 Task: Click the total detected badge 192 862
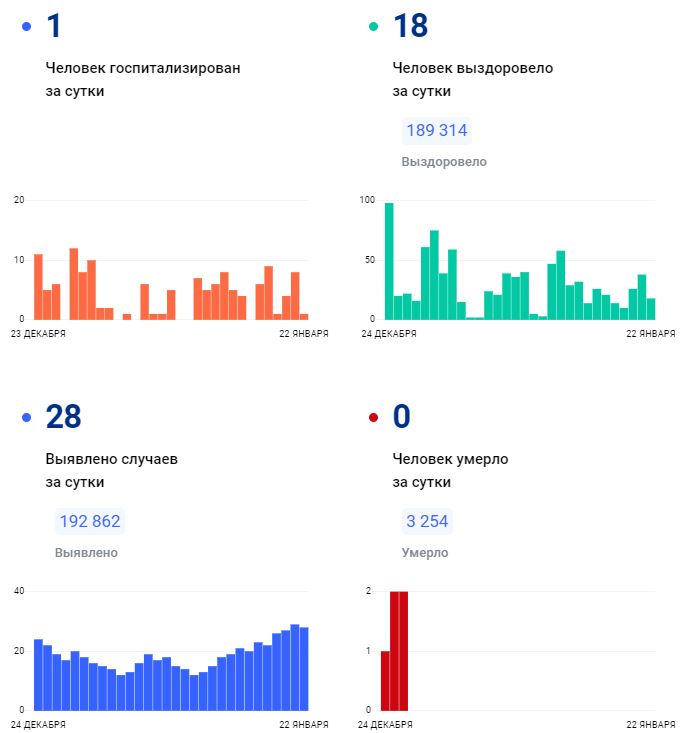coord(90,521)
